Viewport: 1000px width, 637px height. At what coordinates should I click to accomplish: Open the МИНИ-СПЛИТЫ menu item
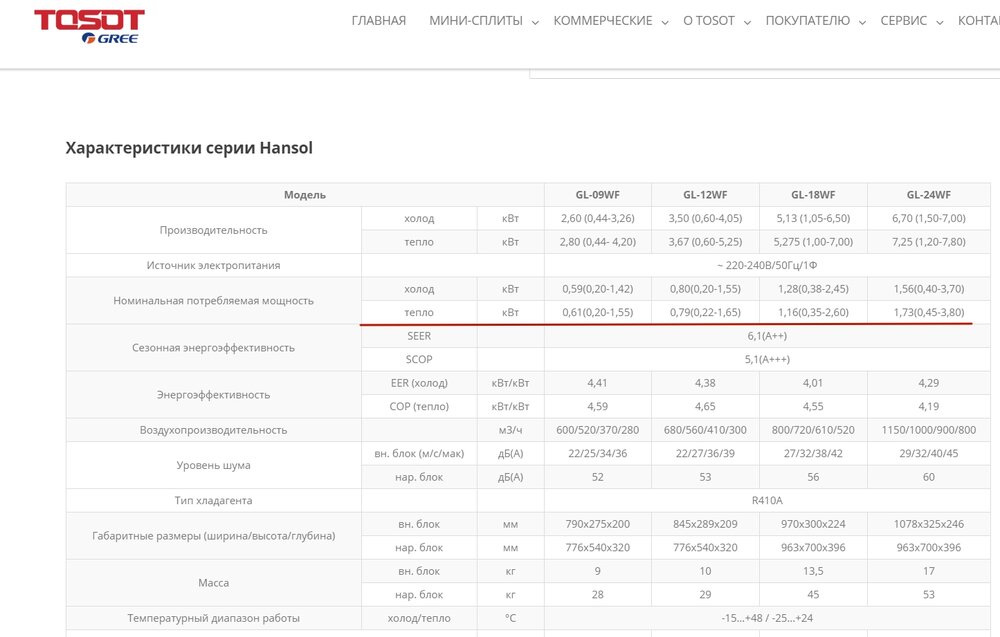point(475,21)
